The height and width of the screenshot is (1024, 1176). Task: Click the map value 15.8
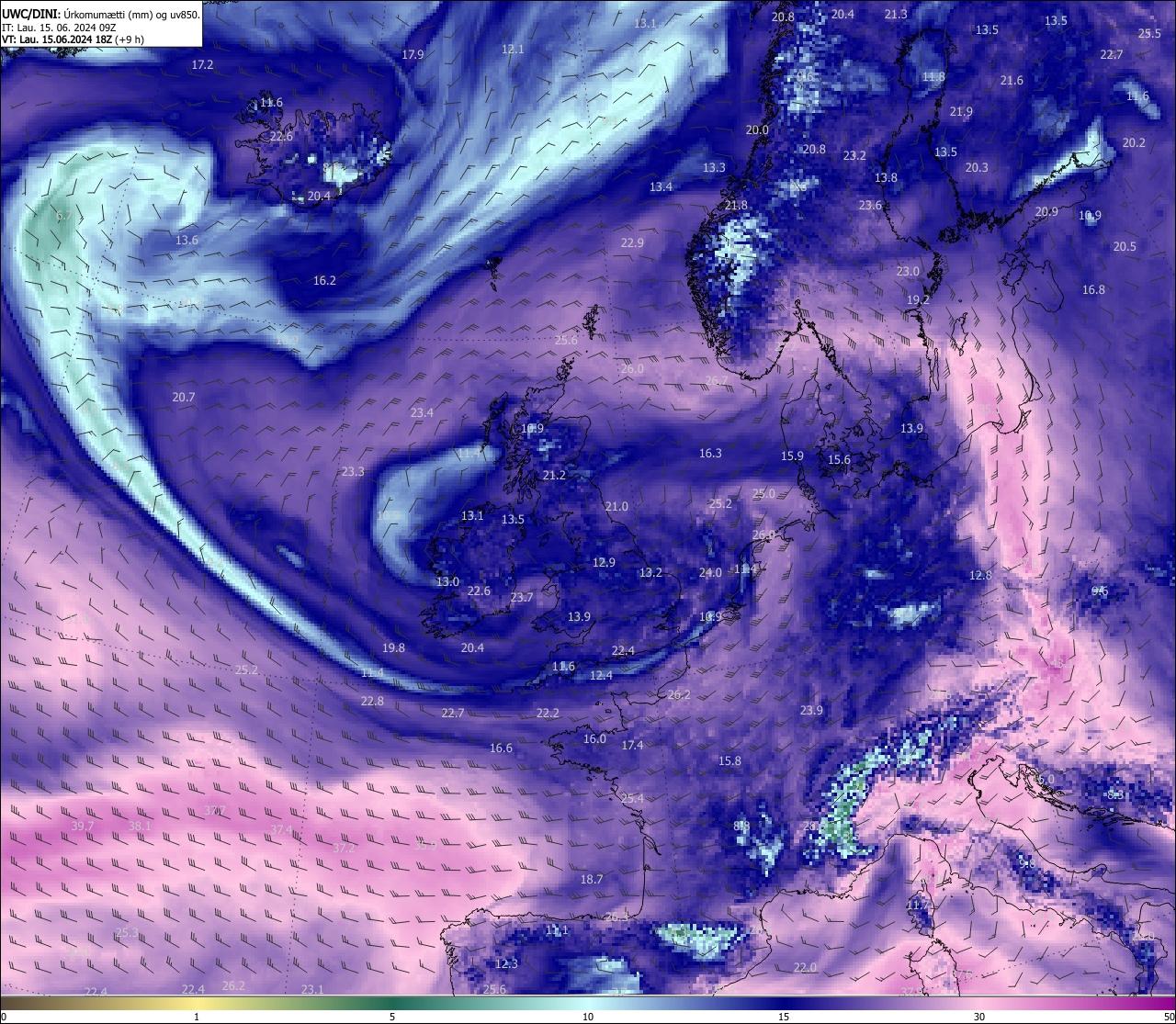729,761
